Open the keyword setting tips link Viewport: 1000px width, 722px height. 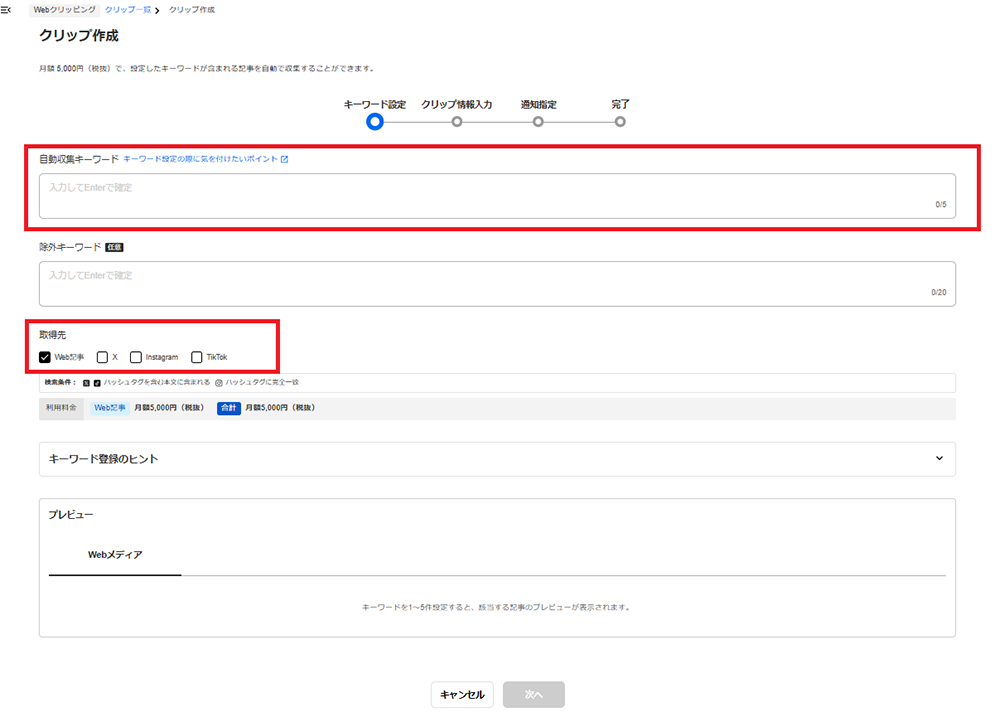point(200,159)
